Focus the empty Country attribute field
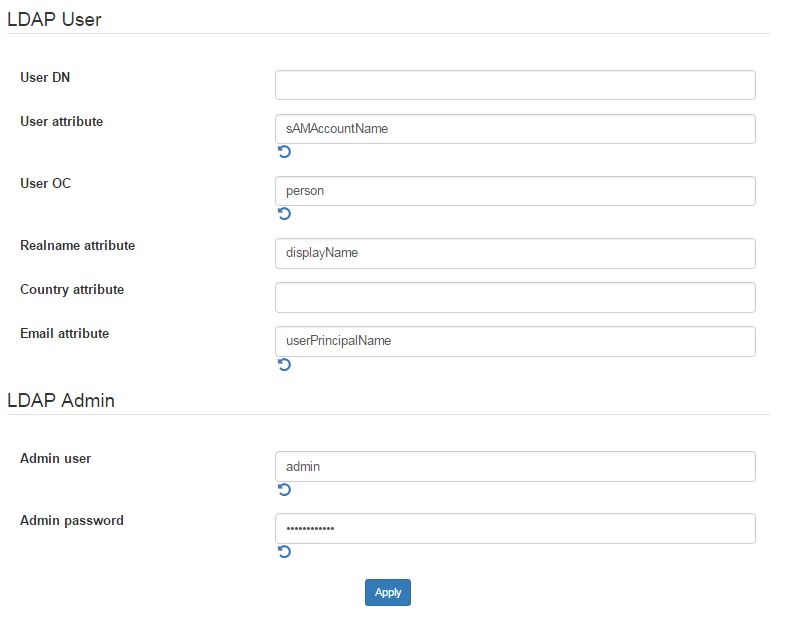The width and height of the screenshot is (790, 639). coord(515,297)
